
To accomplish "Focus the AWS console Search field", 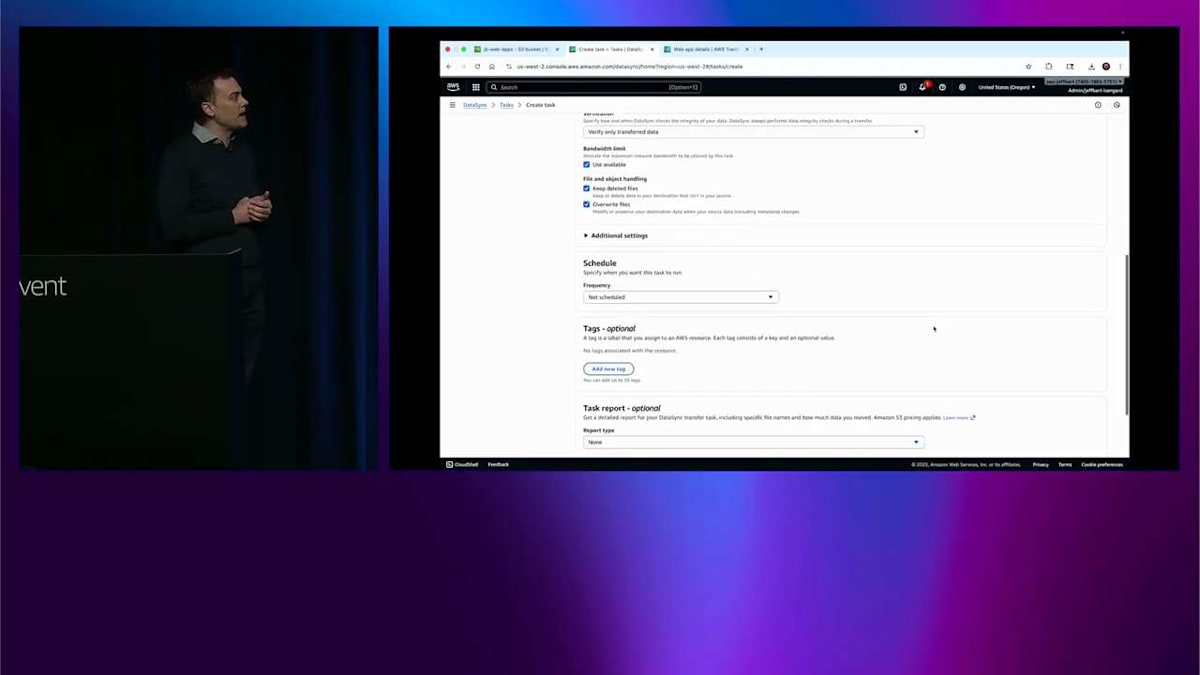I will point(594,87).
